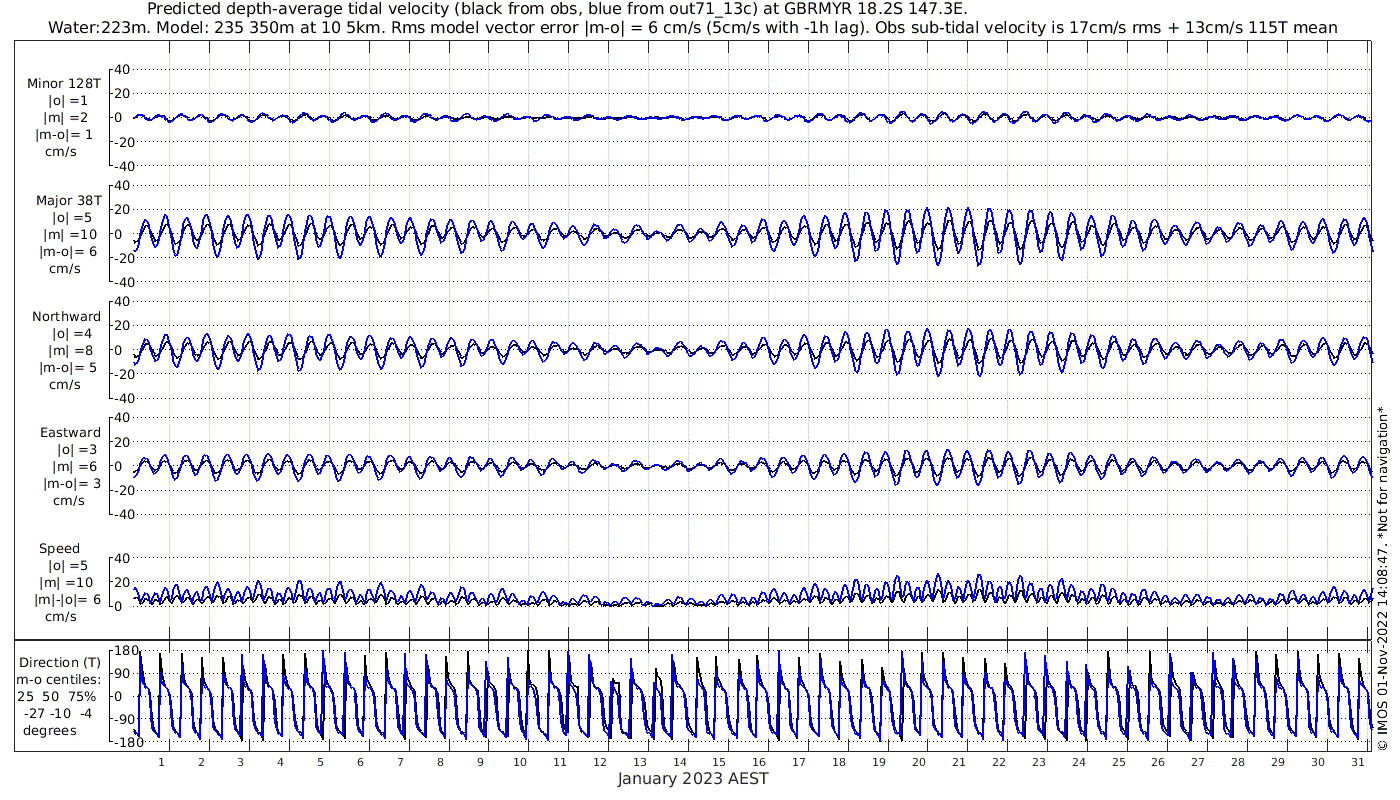Image resolution: width=1400 pixels, height=800 pixels.
Task: Click the 180 tick on Direction axis
Action: (125, 651)
